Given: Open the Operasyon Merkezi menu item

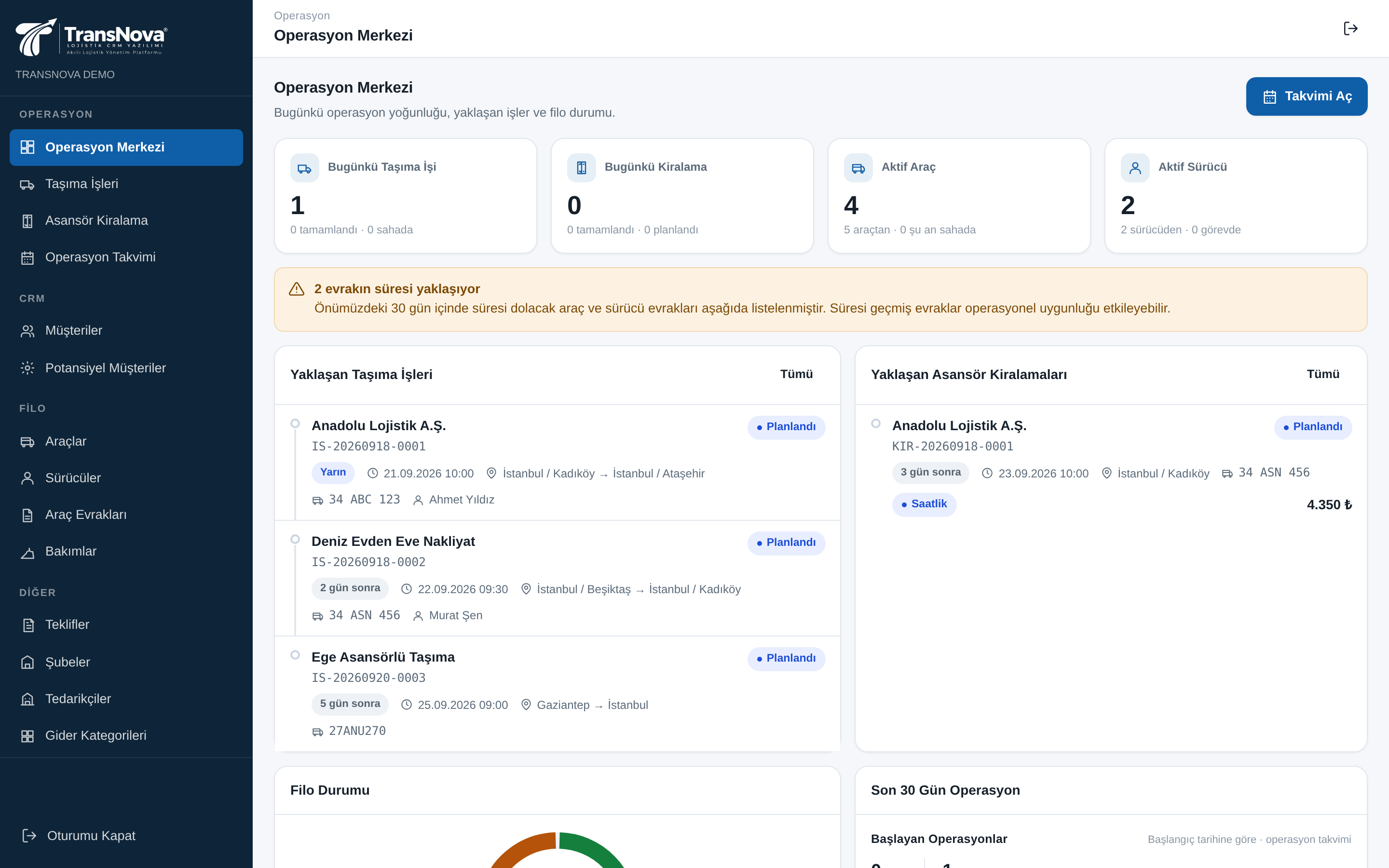Looking at the screenshot, I should point(126,148).
